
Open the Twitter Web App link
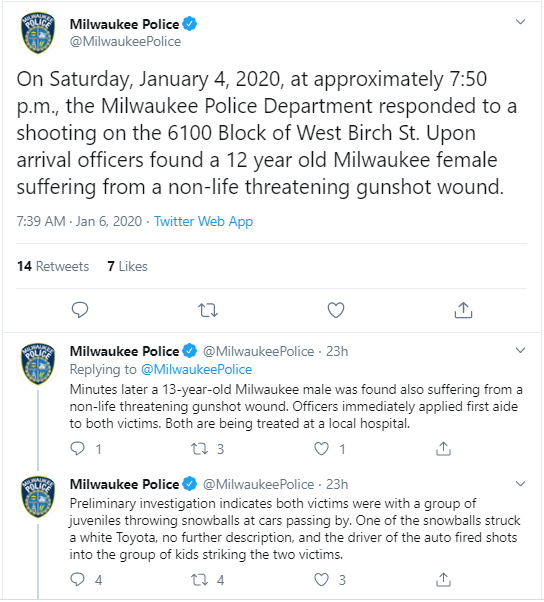tap(203, 222)
